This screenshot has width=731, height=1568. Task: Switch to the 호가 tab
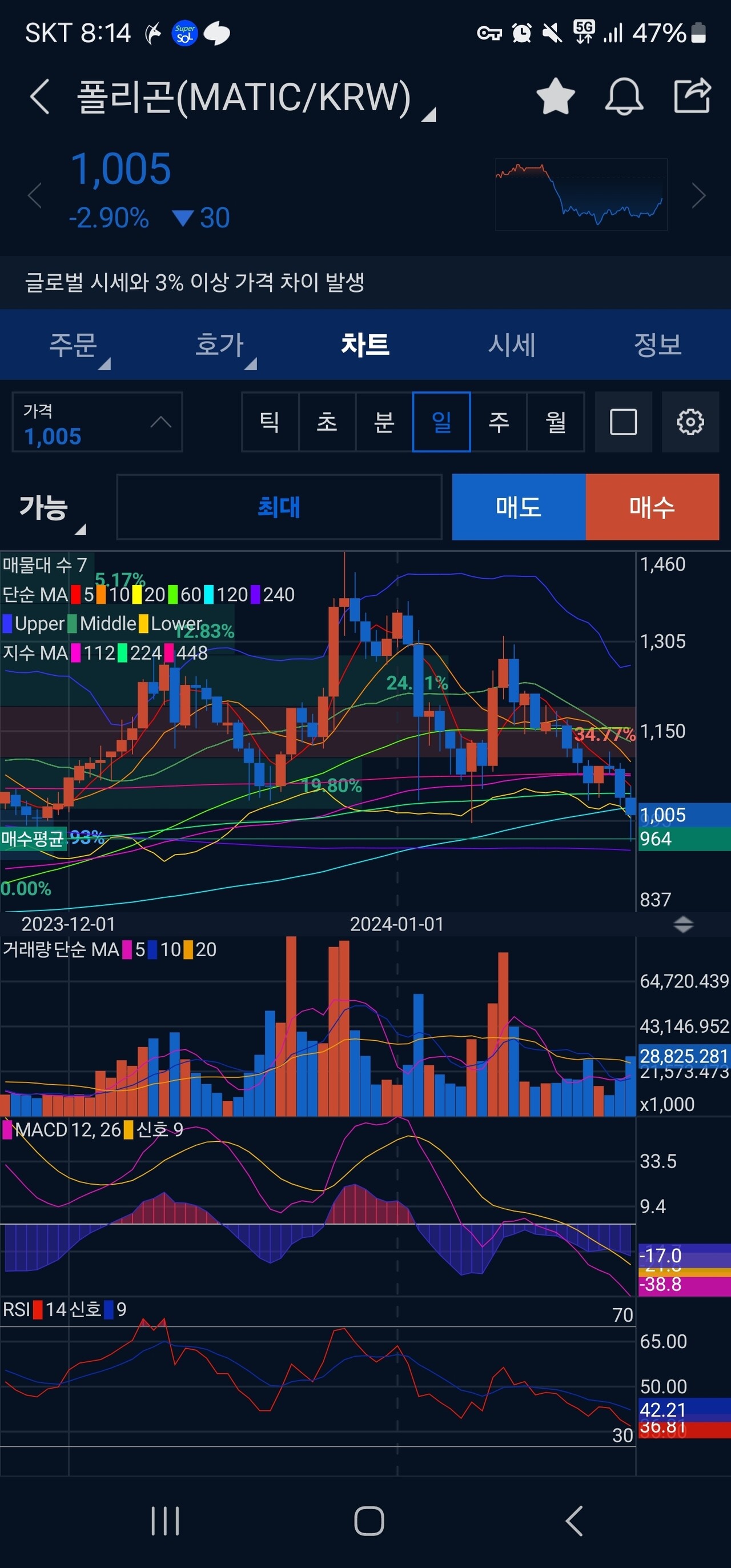pyautogui.click(x=220, y=345)
